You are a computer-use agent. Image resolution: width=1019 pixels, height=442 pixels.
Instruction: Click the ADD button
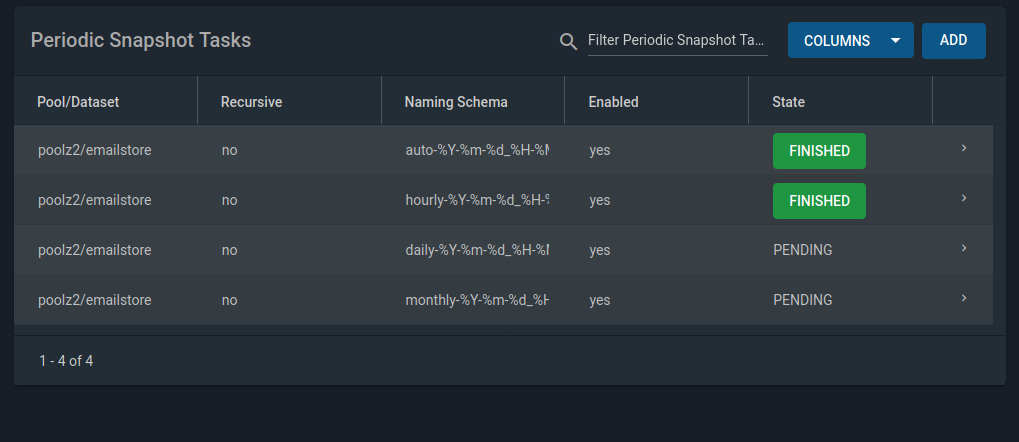[x=953, y=40]
